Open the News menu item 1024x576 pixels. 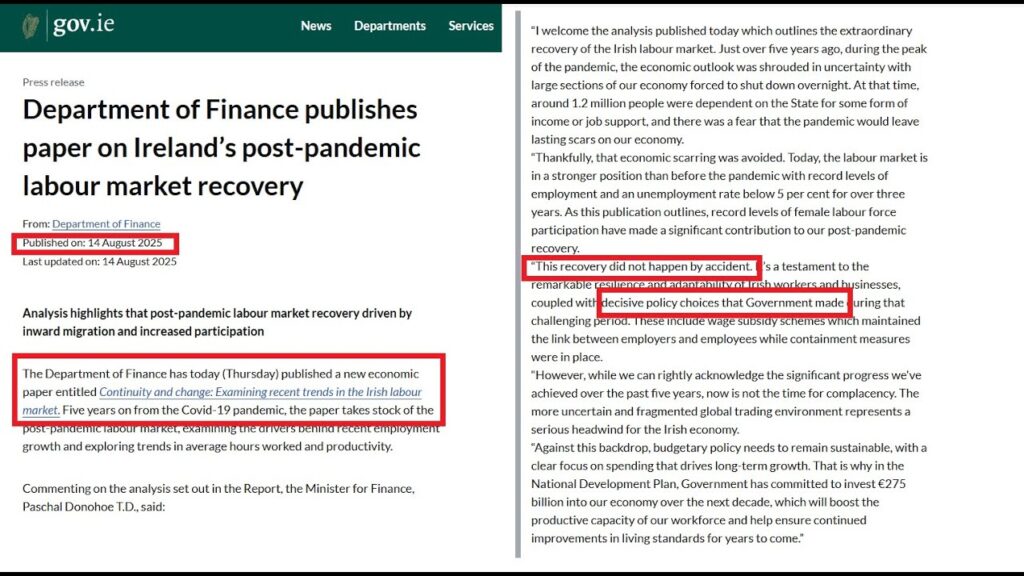coord(316,26)
